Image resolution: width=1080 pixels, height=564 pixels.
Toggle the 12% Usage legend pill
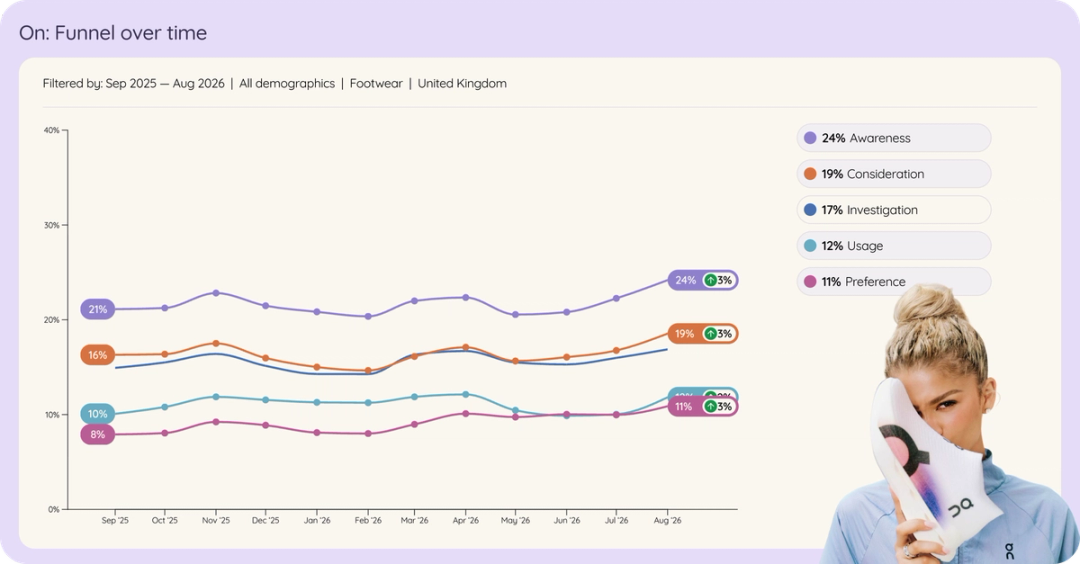[893, 245]
